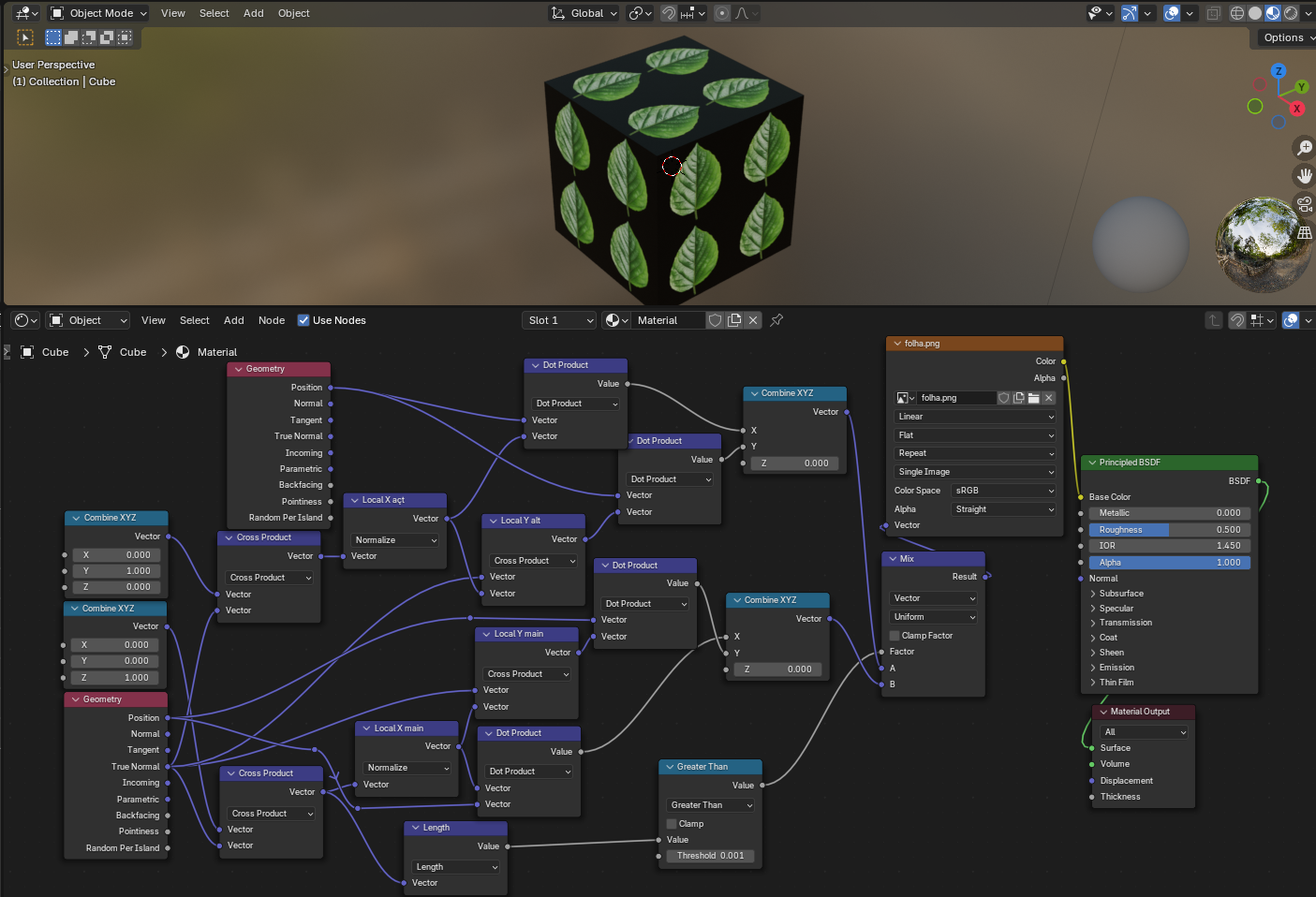Select the Tweak tool in viewport header
This screenshot has height=897, width=1316.
25,37
